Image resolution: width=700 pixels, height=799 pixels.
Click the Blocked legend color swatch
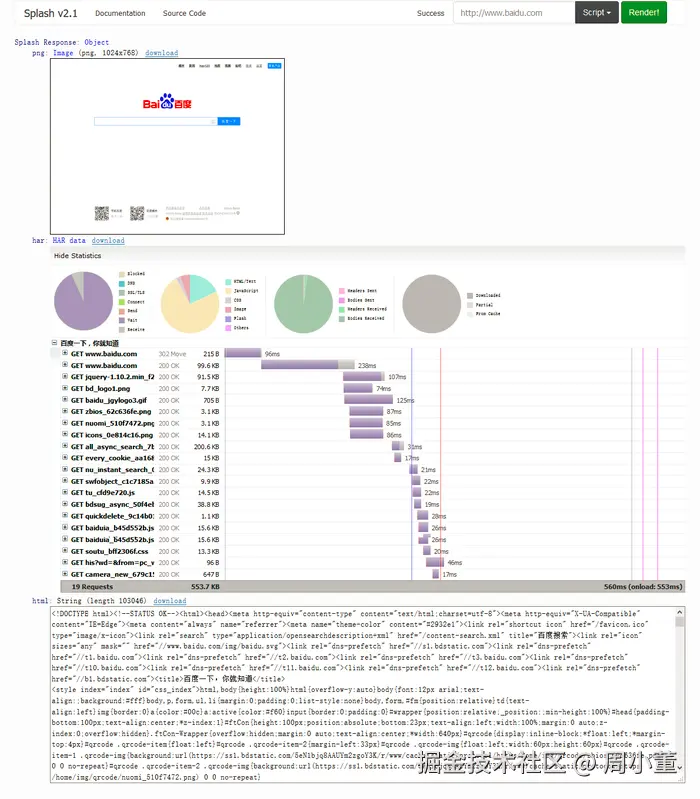pos(122,274)
